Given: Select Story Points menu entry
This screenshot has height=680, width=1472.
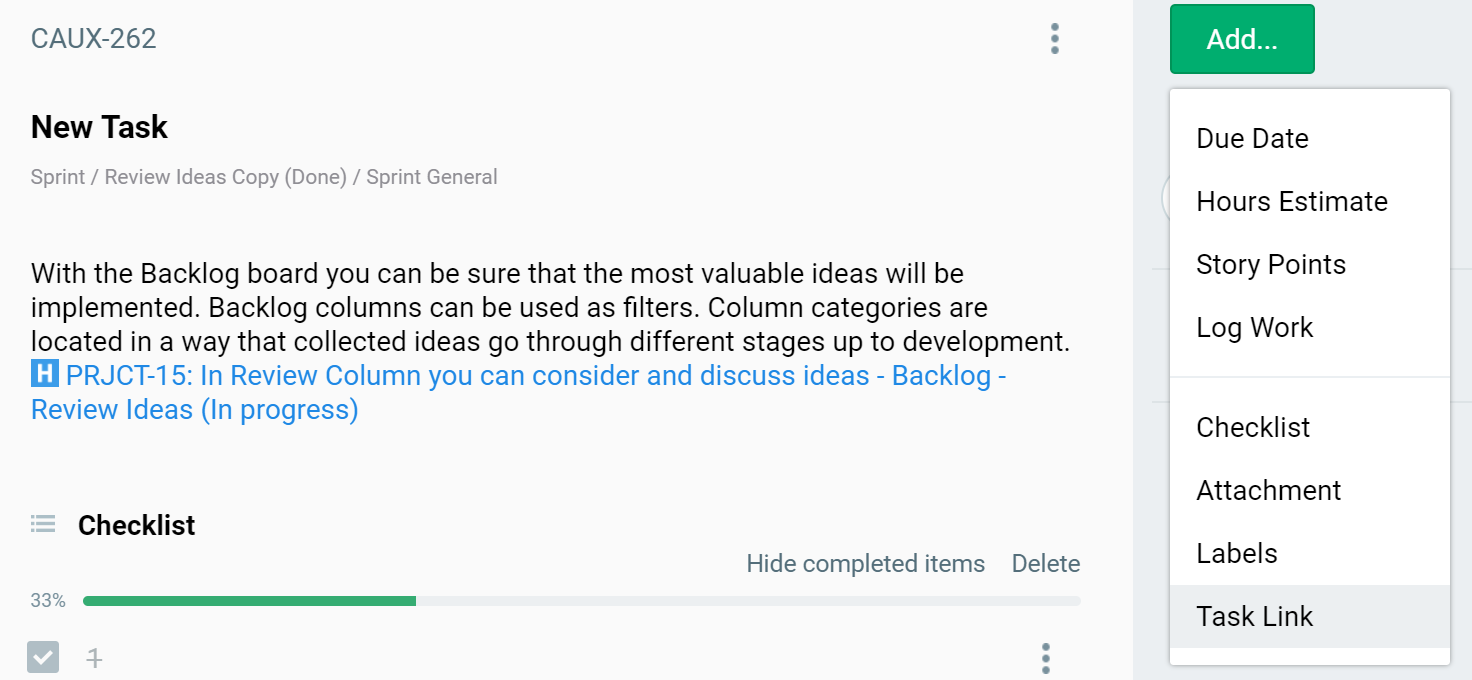Looking at the screenshot, I should (1270, 264).
